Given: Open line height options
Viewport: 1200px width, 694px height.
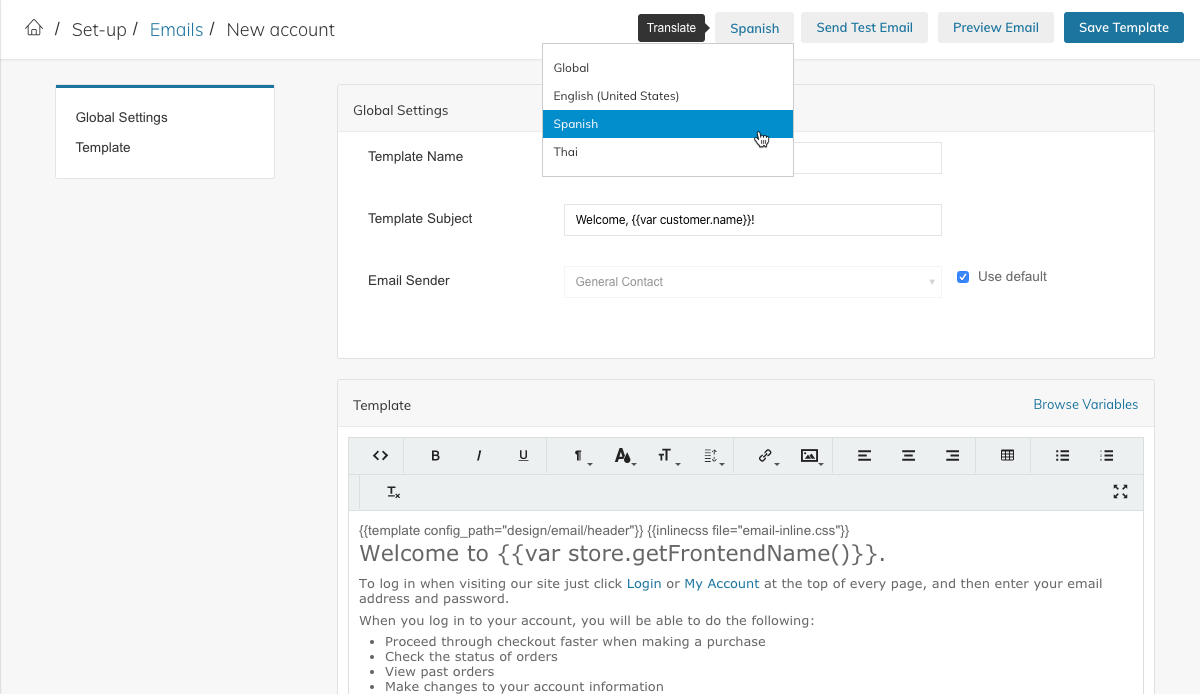Looking at the screenshot, I should pyautogui.click(x=712, y=455).
